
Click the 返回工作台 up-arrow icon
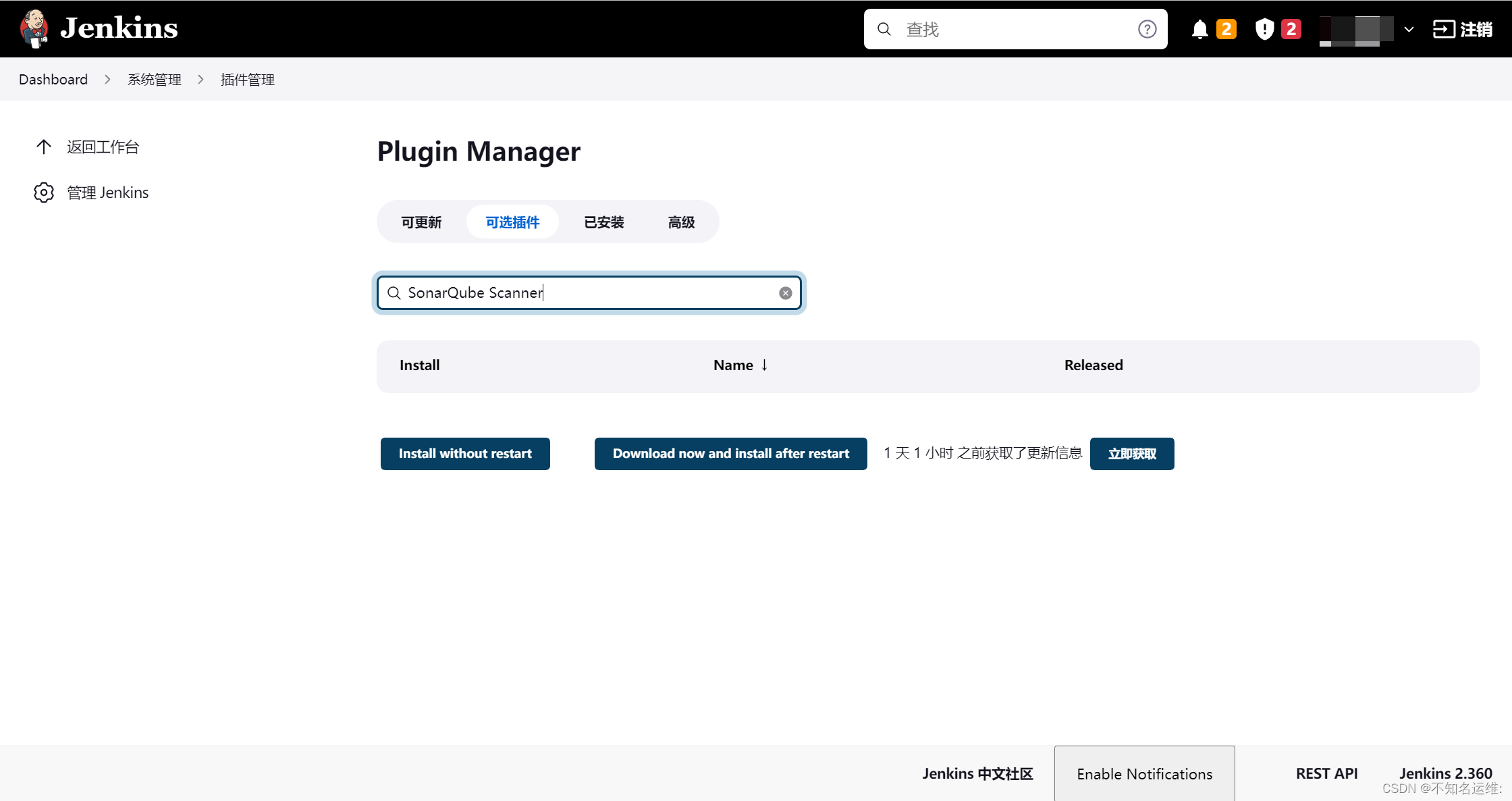(x=44, y=147)
